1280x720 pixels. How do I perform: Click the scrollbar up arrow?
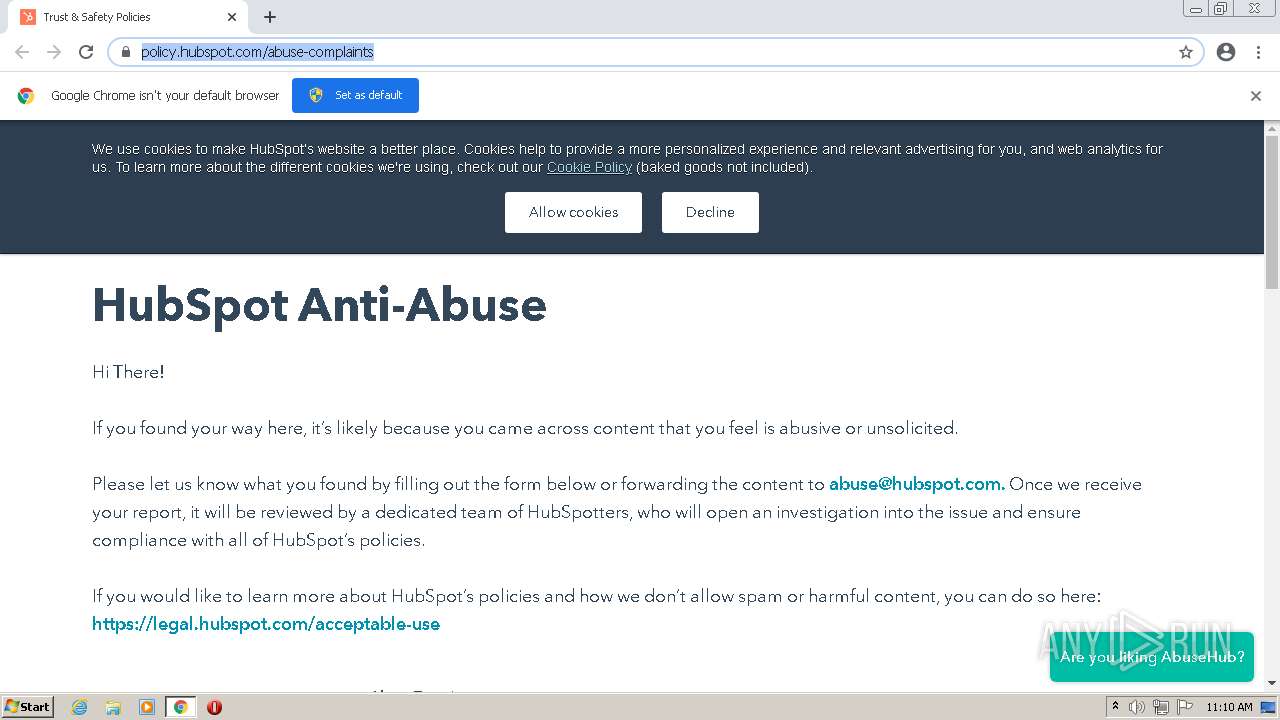tap(1272, 128)
